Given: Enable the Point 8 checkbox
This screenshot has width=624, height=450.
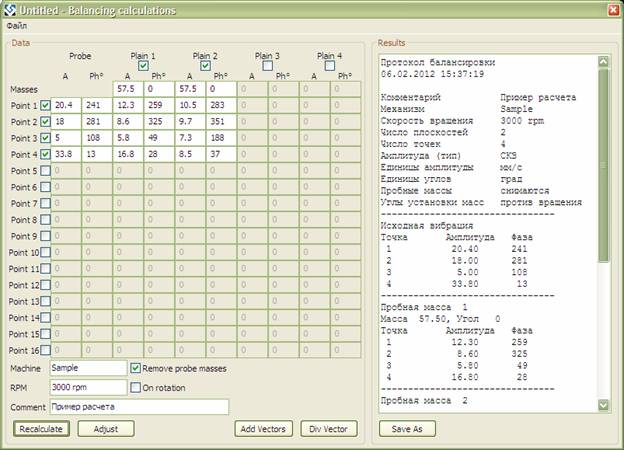Looking at the screenshot, I should [45, 220].
